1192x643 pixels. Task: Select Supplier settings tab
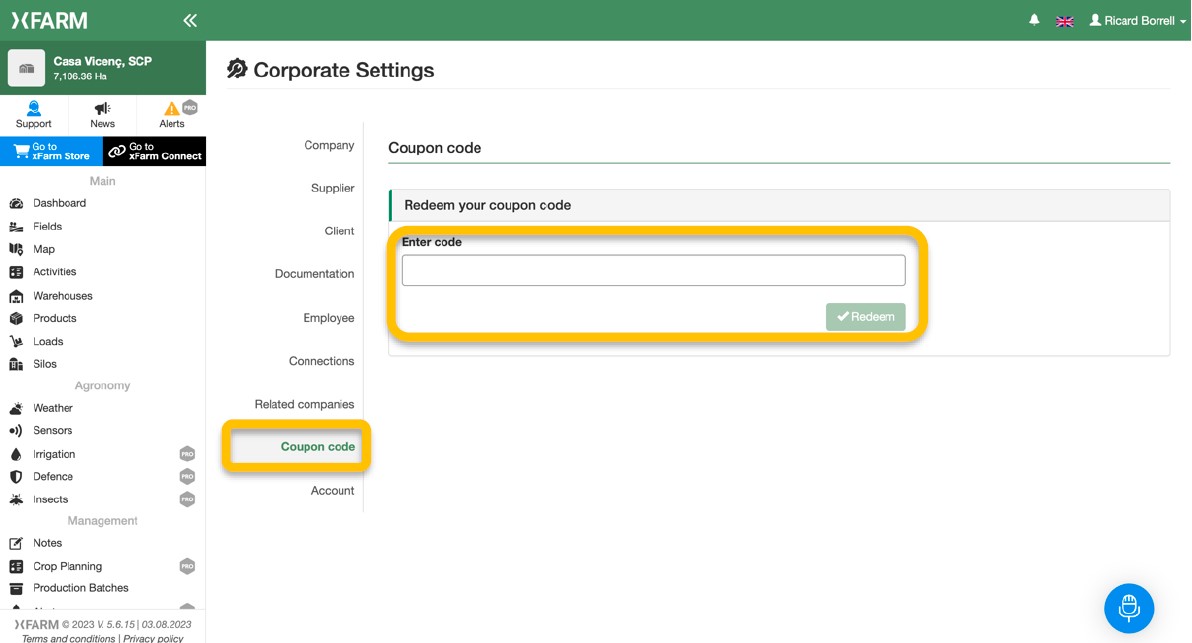coord(332,188)
